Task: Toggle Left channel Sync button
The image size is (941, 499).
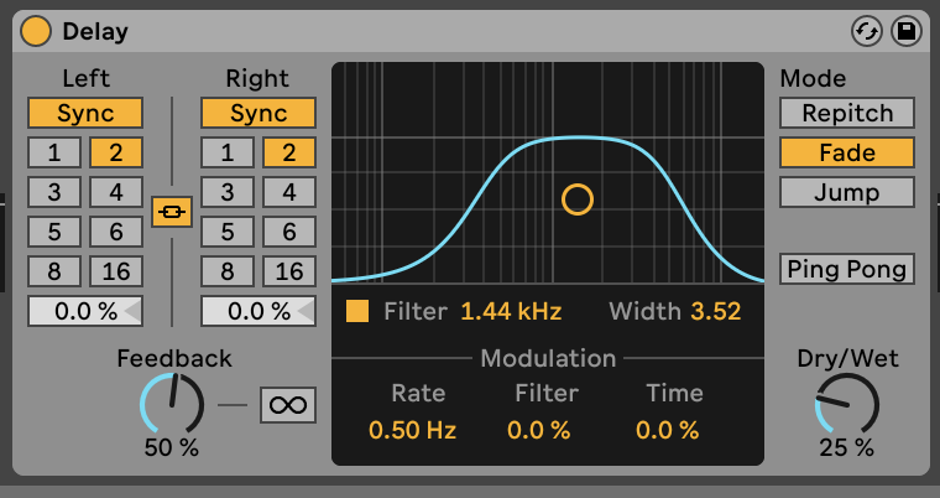Action: point(85,113)
